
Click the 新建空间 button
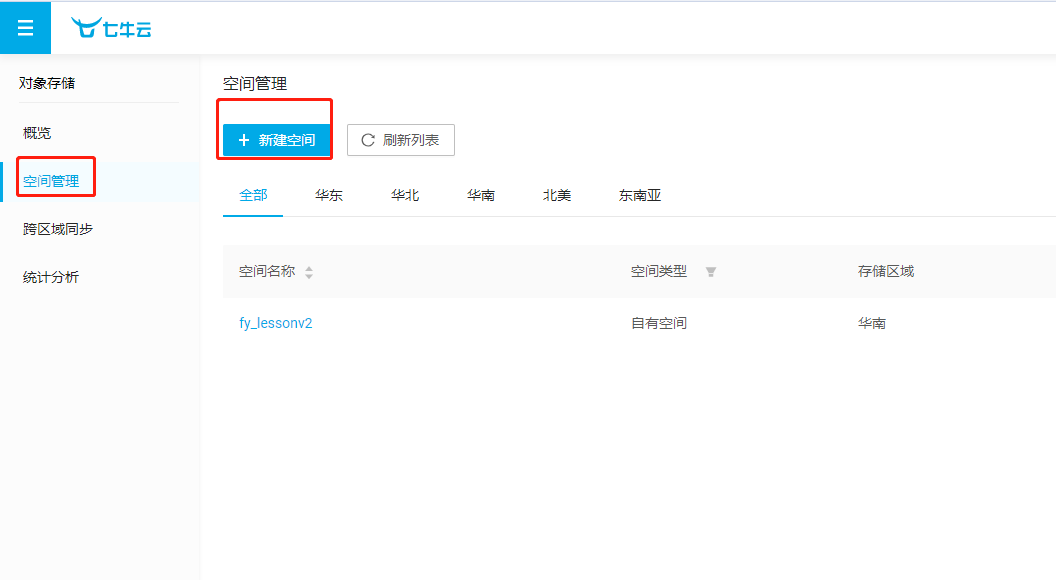276,140
